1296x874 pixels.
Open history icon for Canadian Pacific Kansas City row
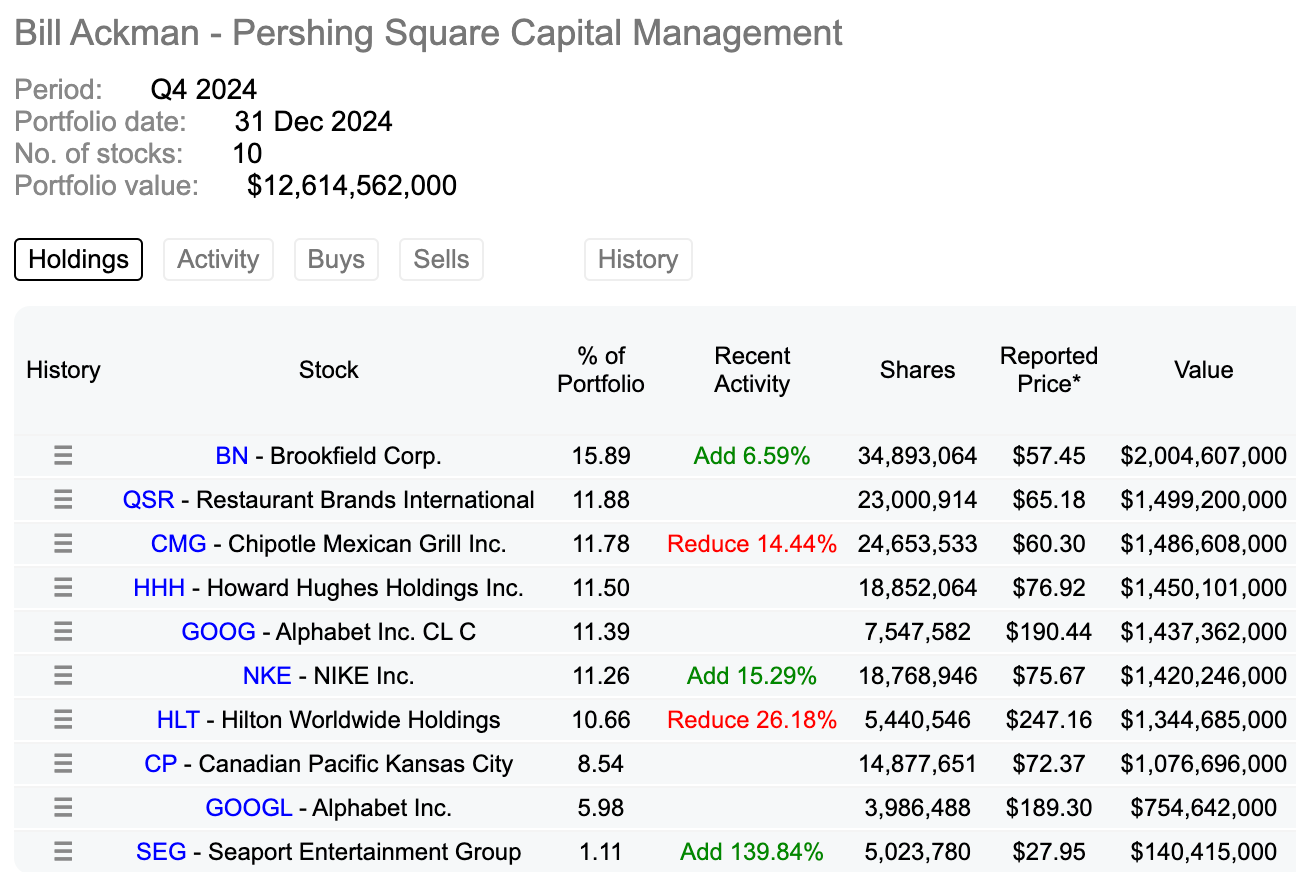(x=63, y=764)
